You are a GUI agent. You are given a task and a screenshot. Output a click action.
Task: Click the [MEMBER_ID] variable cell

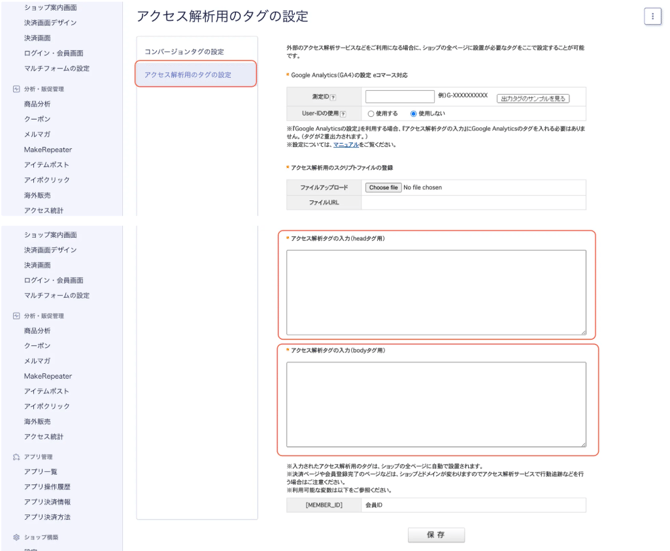click(x=324, y=505)
